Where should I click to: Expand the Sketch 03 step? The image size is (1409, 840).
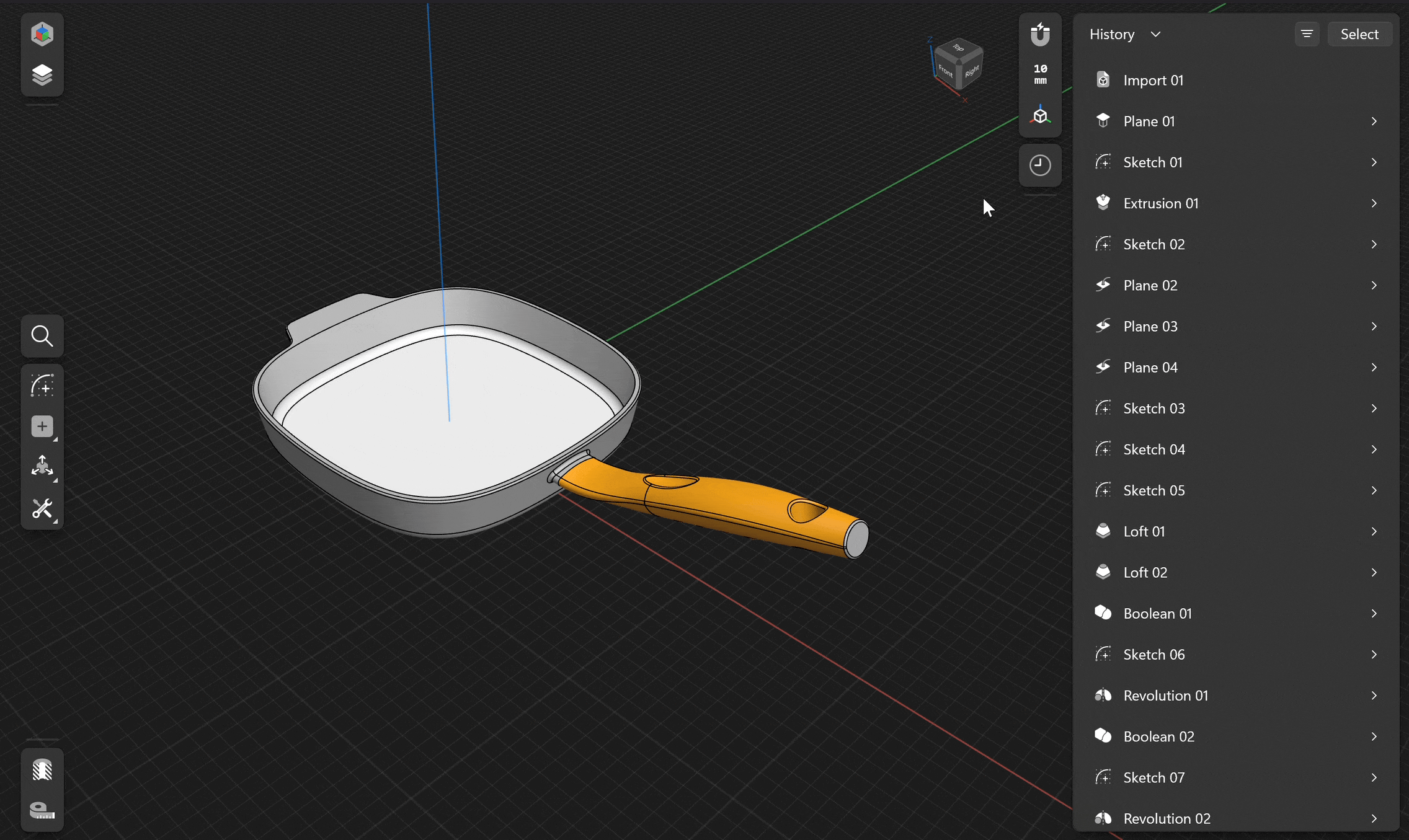(x=1374, y=408)
